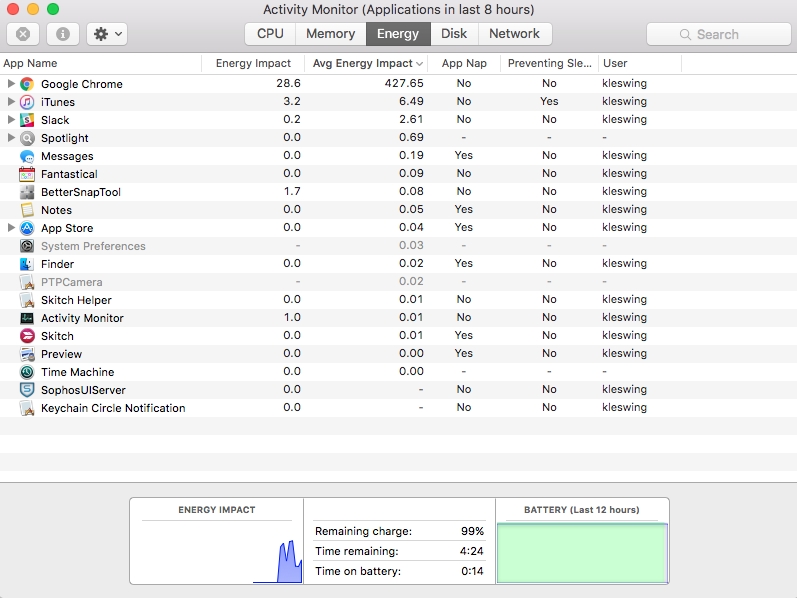Image resolution: width=797 pixels, height=598 pixels.
Task: Switch to the Memory tab
Action: (x=330, y=34)
